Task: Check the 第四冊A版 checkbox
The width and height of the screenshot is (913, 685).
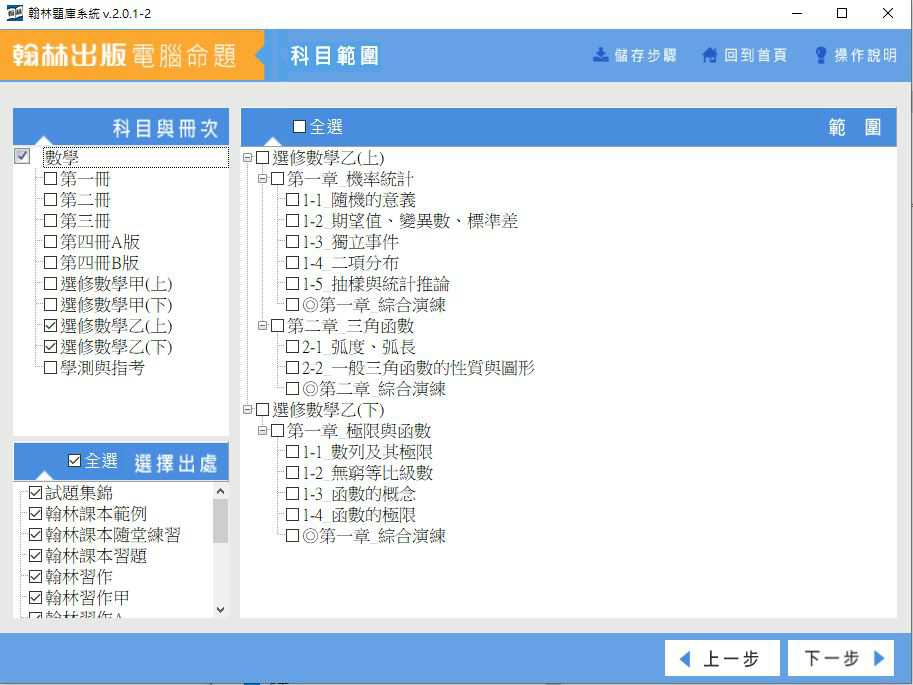Action: (51, 241)
